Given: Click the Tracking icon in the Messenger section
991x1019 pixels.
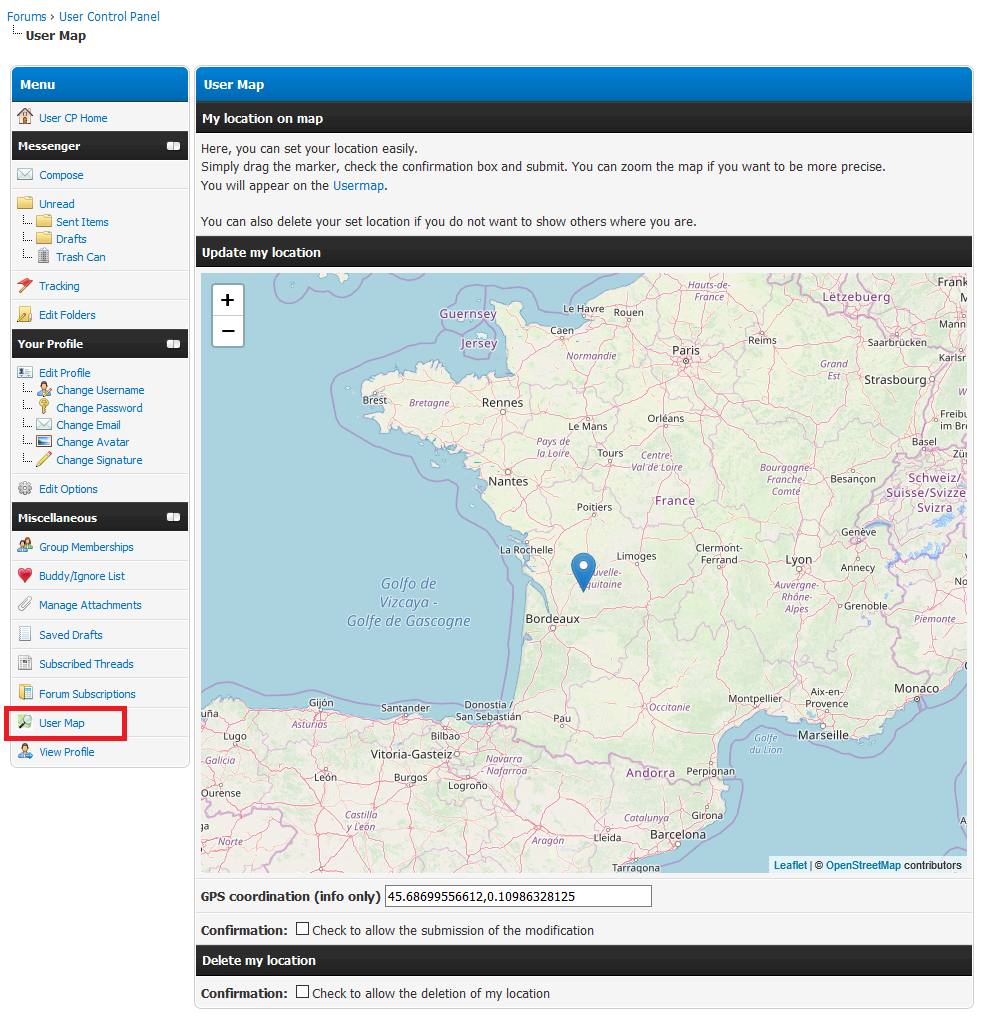Looking at the screenshot, I should (25, 286).
